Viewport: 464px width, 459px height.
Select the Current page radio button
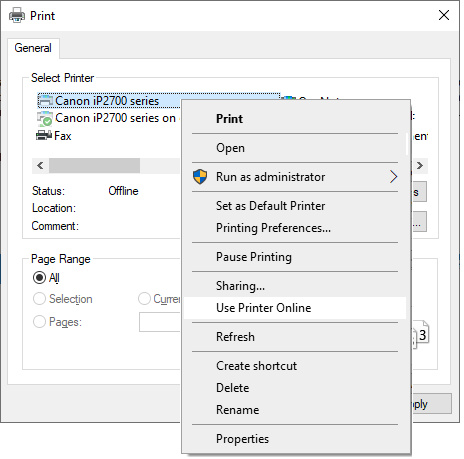tap(144, 299)
